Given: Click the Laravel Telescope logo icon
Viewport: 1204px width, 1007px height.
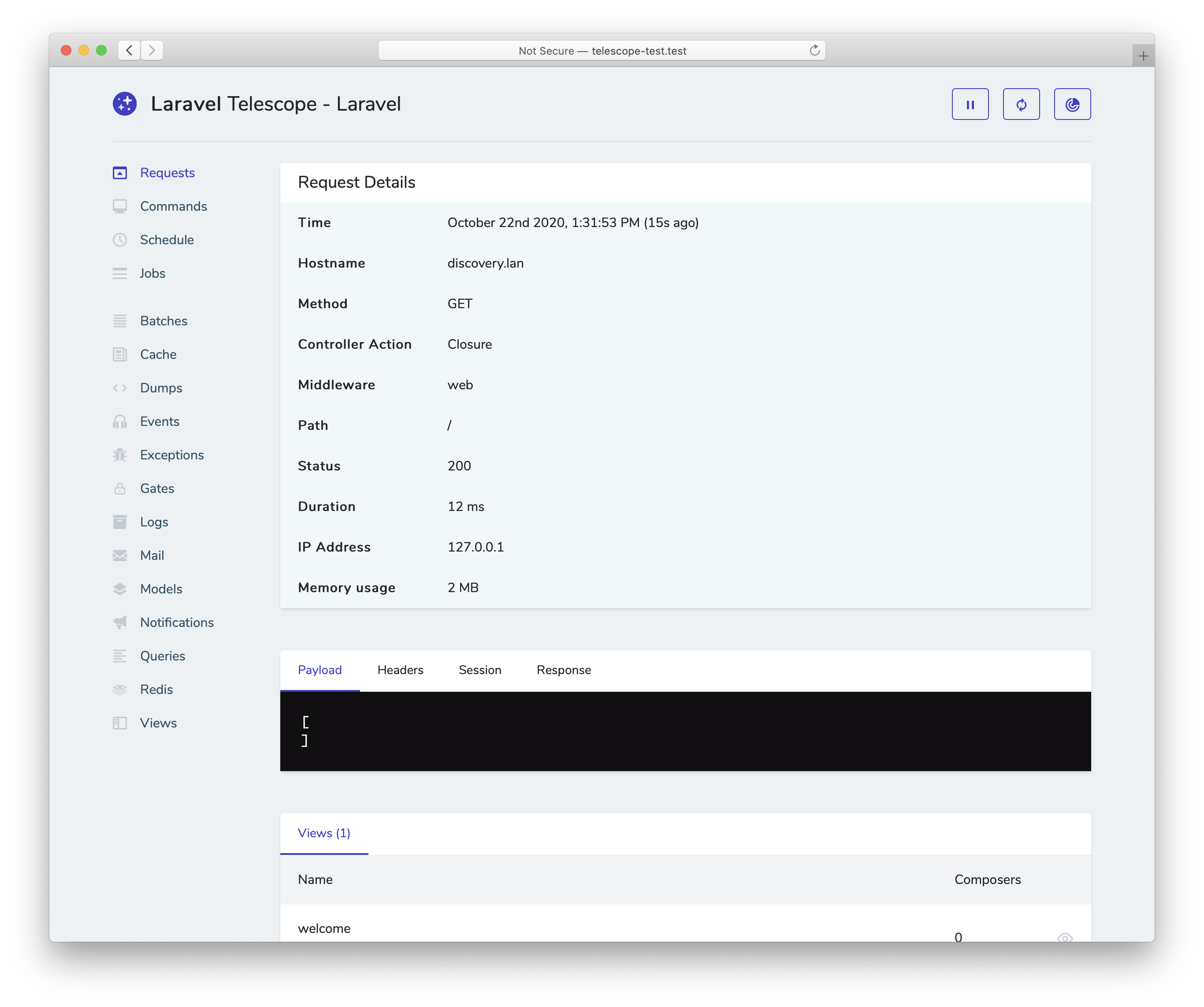Looking at the screenshot, I should (125, 104).
